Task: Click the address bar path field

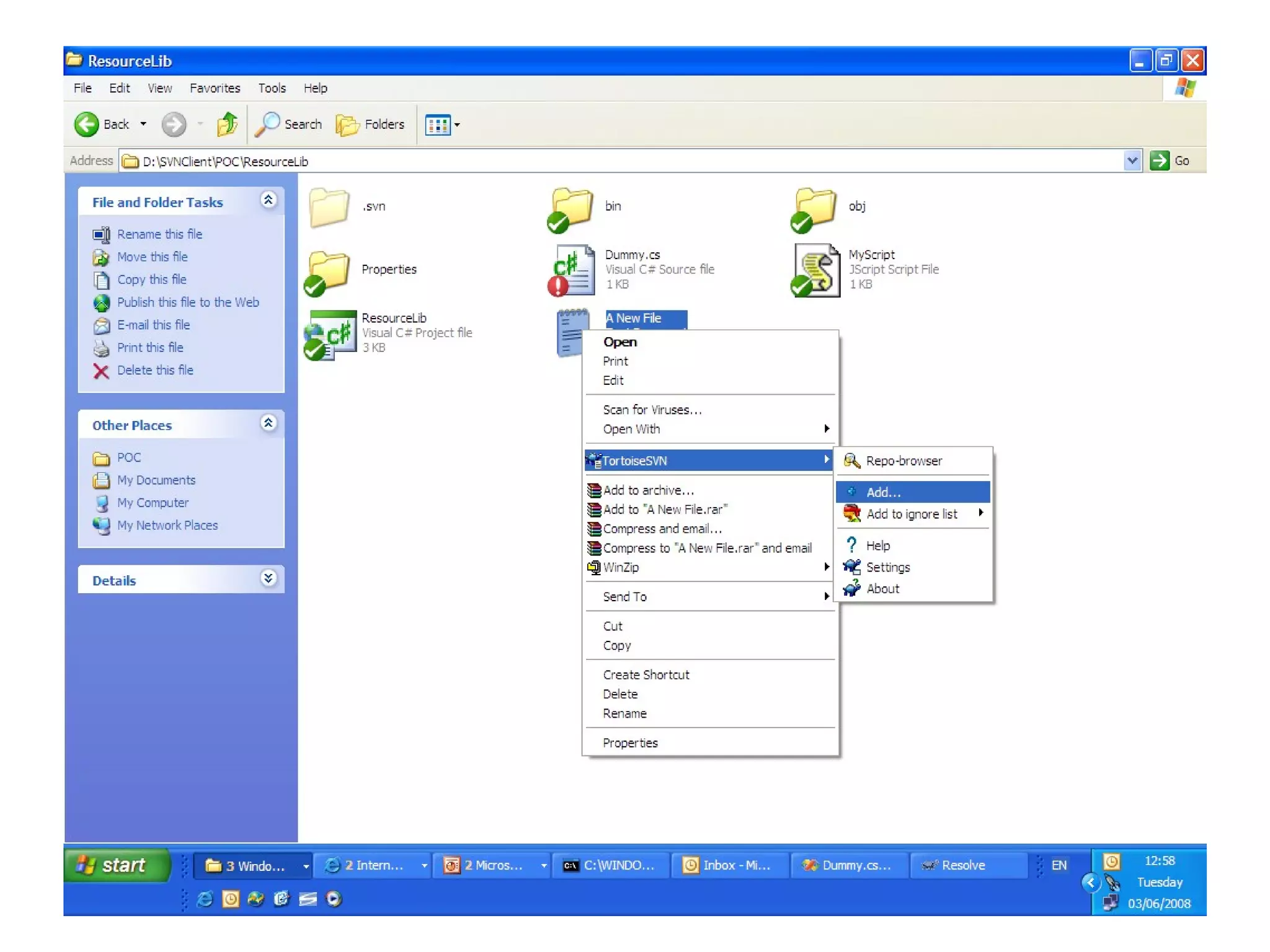Action: [x=620, y=161]
